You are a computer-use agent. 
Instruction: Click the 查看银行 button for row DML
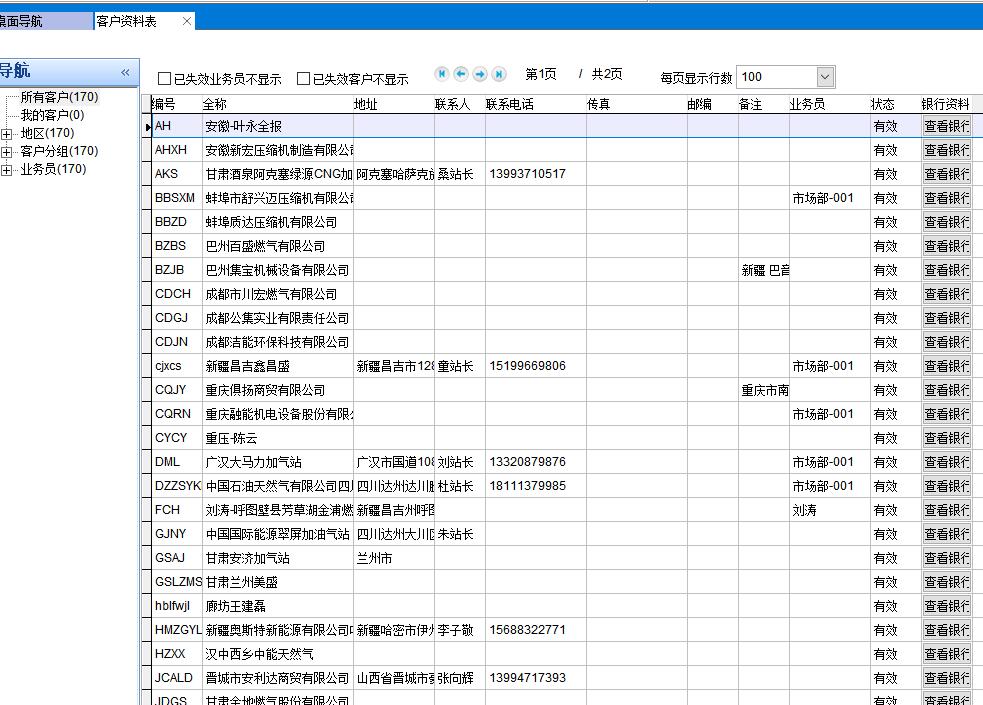pyautogui.click(x=946, y=462)
